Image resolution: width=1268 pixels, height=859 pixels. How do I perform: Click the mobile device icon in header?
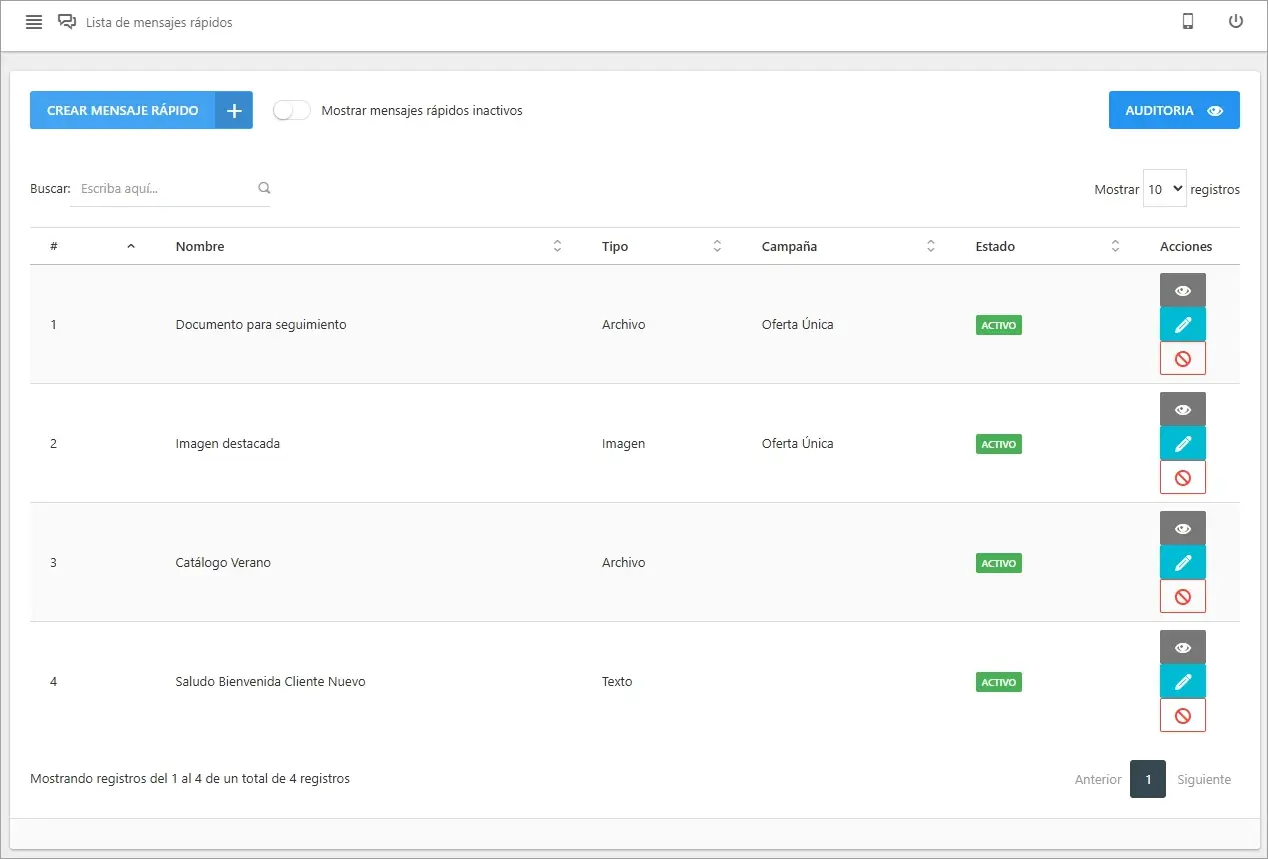click(x=1188, y=22)
